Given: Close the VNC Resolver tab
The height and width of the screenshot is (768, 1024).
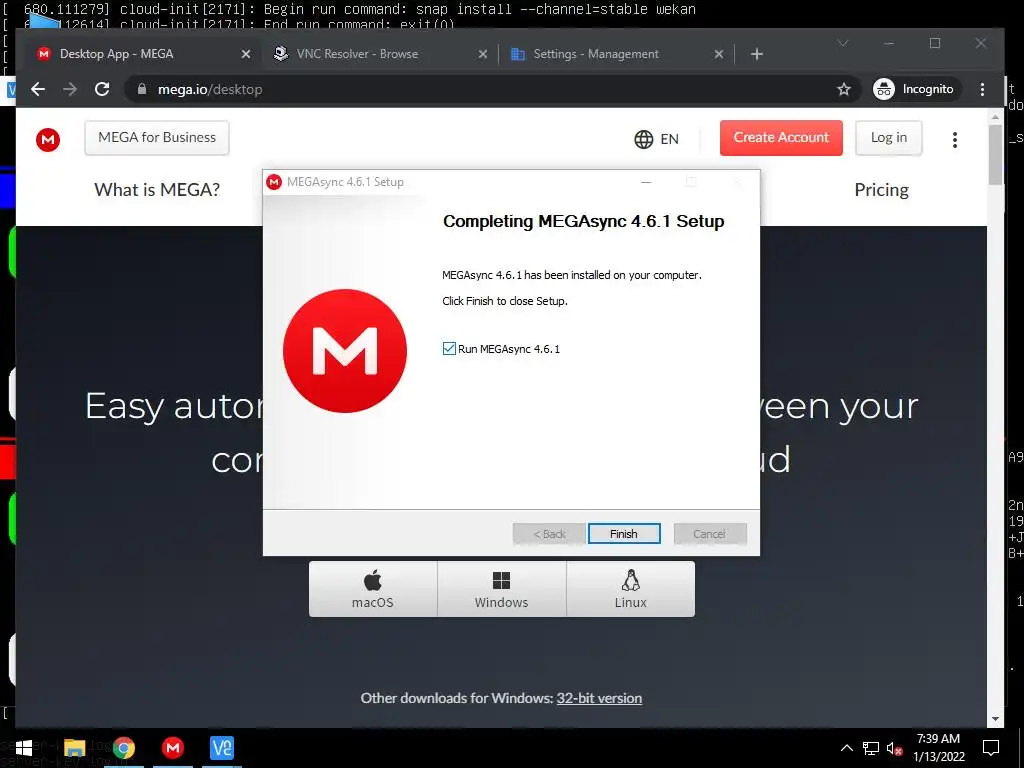Looking at the screenshot, I should [483, 54].
